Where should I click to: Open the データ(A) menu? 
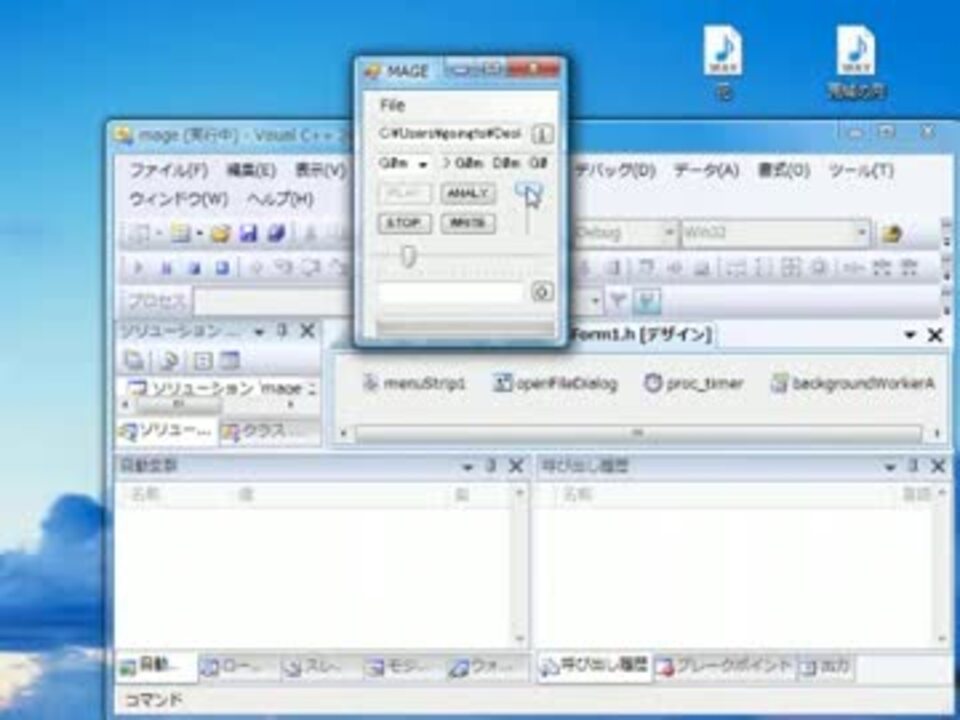(x=706, y=170)
